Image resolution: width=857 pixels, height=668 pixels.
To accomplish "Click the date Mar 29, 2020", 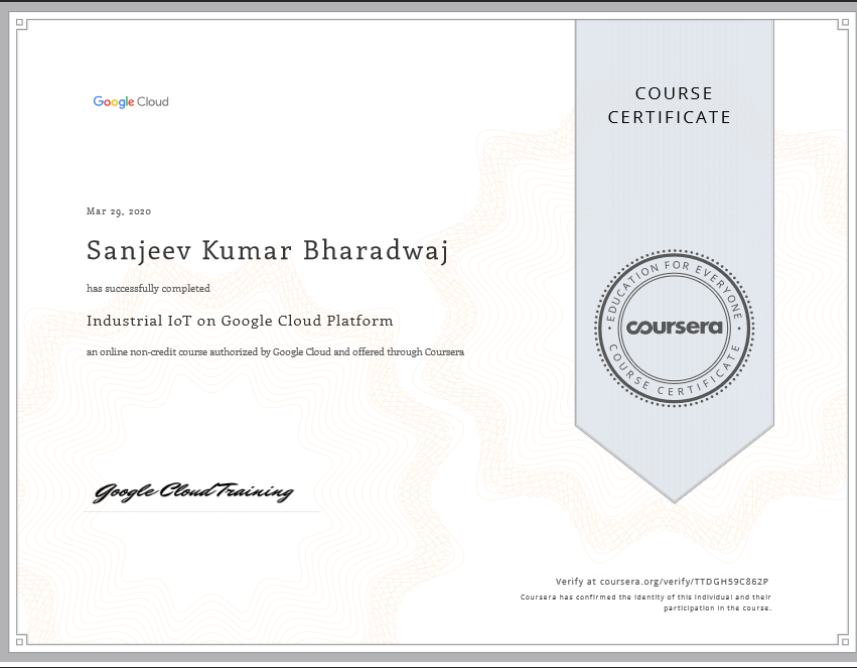I will 119,211.
